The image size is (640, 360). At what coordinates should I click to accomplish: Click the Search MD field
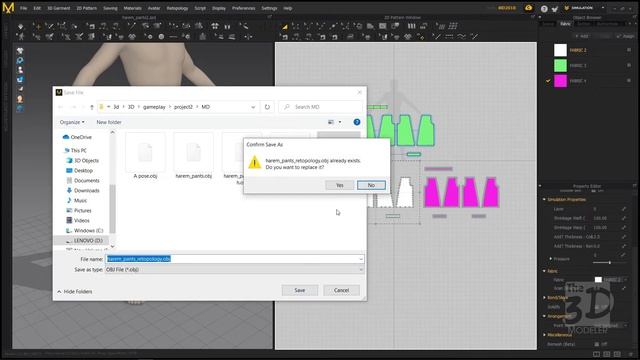(x=320, y=107)
